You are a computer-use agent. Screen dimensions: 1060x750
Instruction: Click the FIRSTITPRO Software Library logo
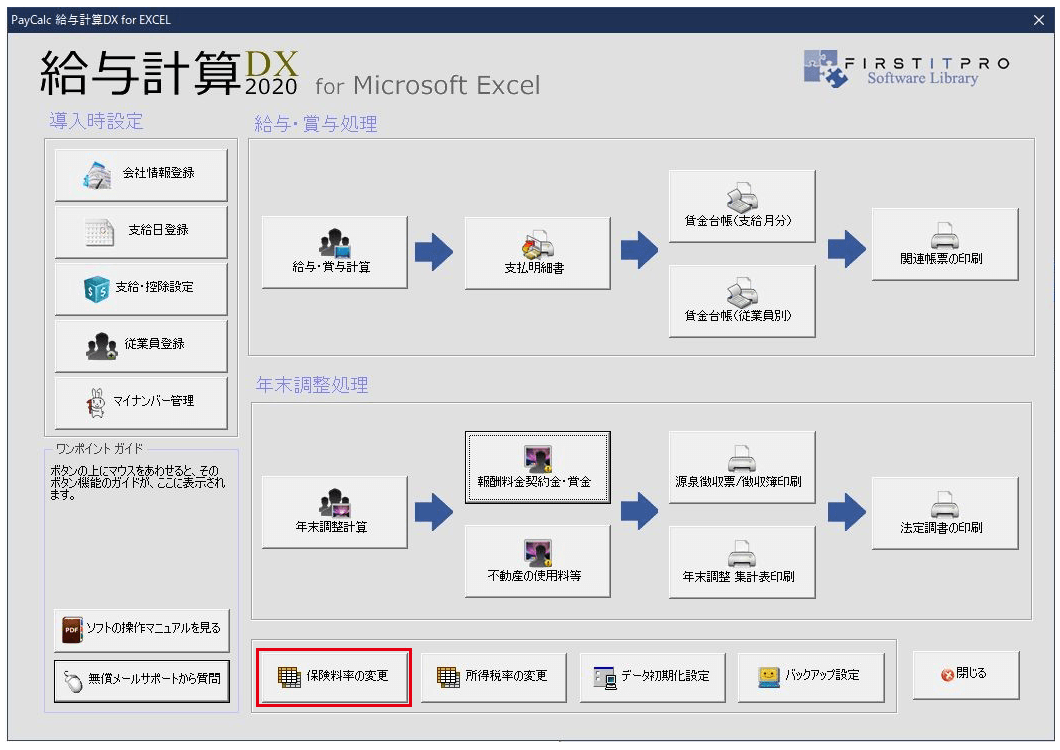pos(907,69)
